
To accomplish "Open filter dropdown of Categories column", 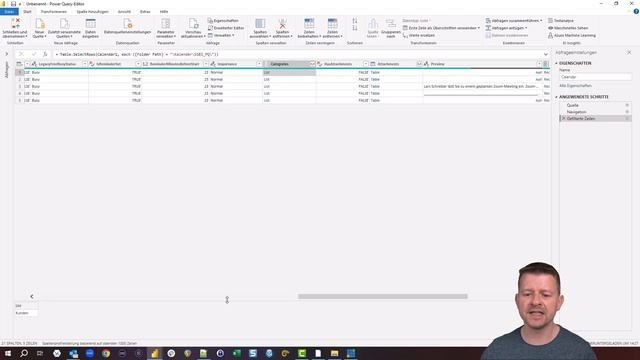I will [x=312, y=64].
